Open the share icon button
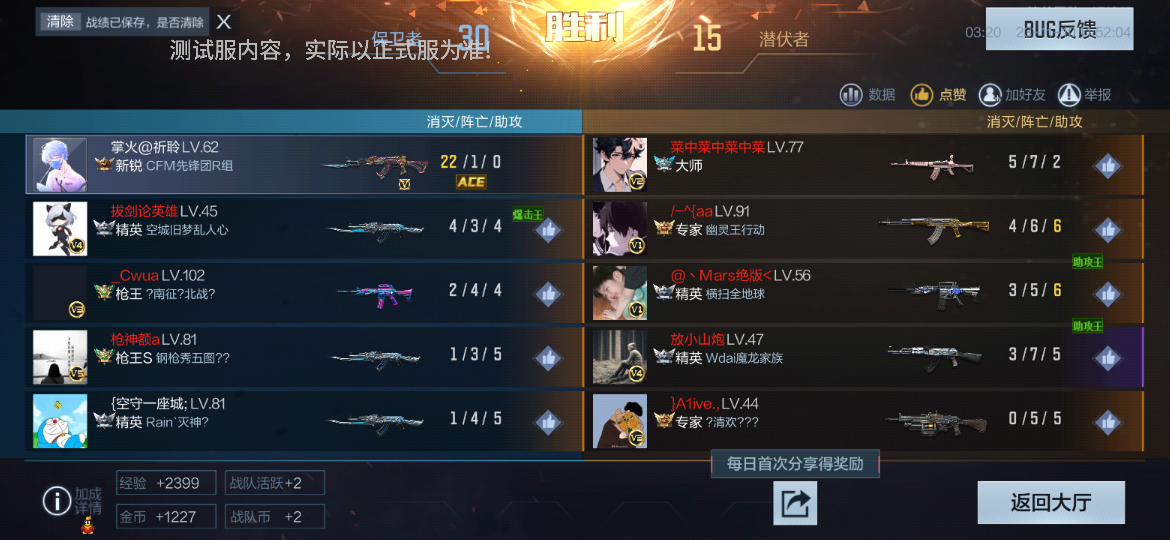Viewport: 1170px width, 540px height. click(795, 503)
